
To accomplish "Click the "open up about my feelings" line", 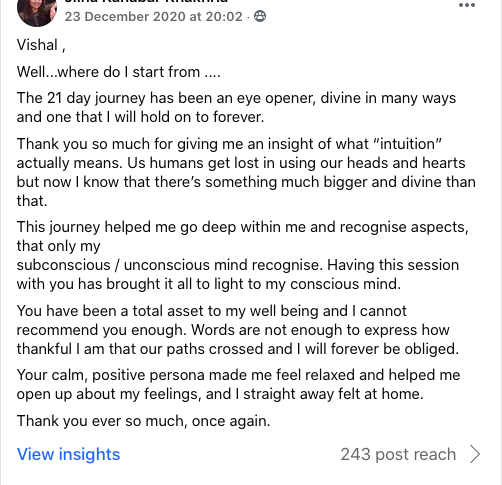I will tap(220, 394).
